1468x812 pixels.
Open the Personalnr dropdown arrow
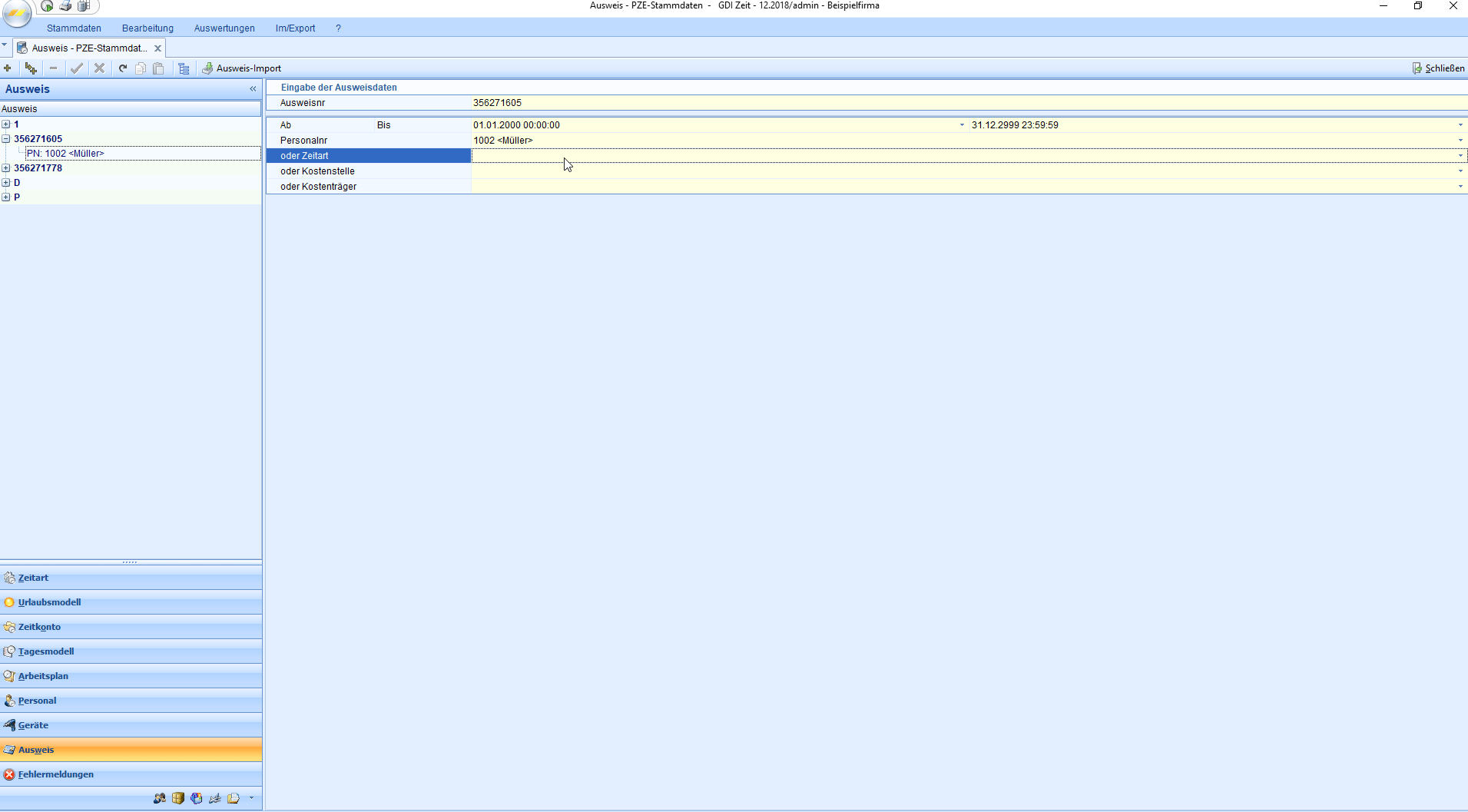1460,141
